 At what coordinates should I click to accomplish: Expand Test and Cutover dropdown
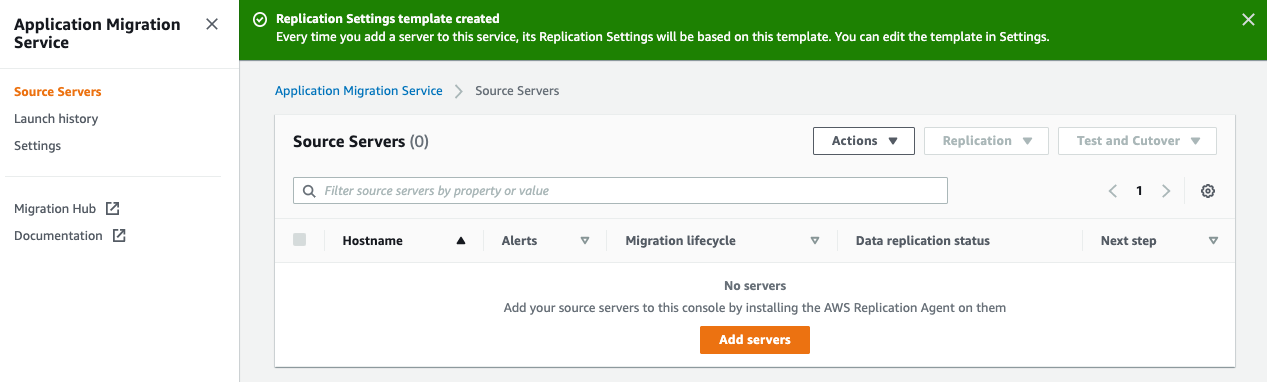[1137, 141]
